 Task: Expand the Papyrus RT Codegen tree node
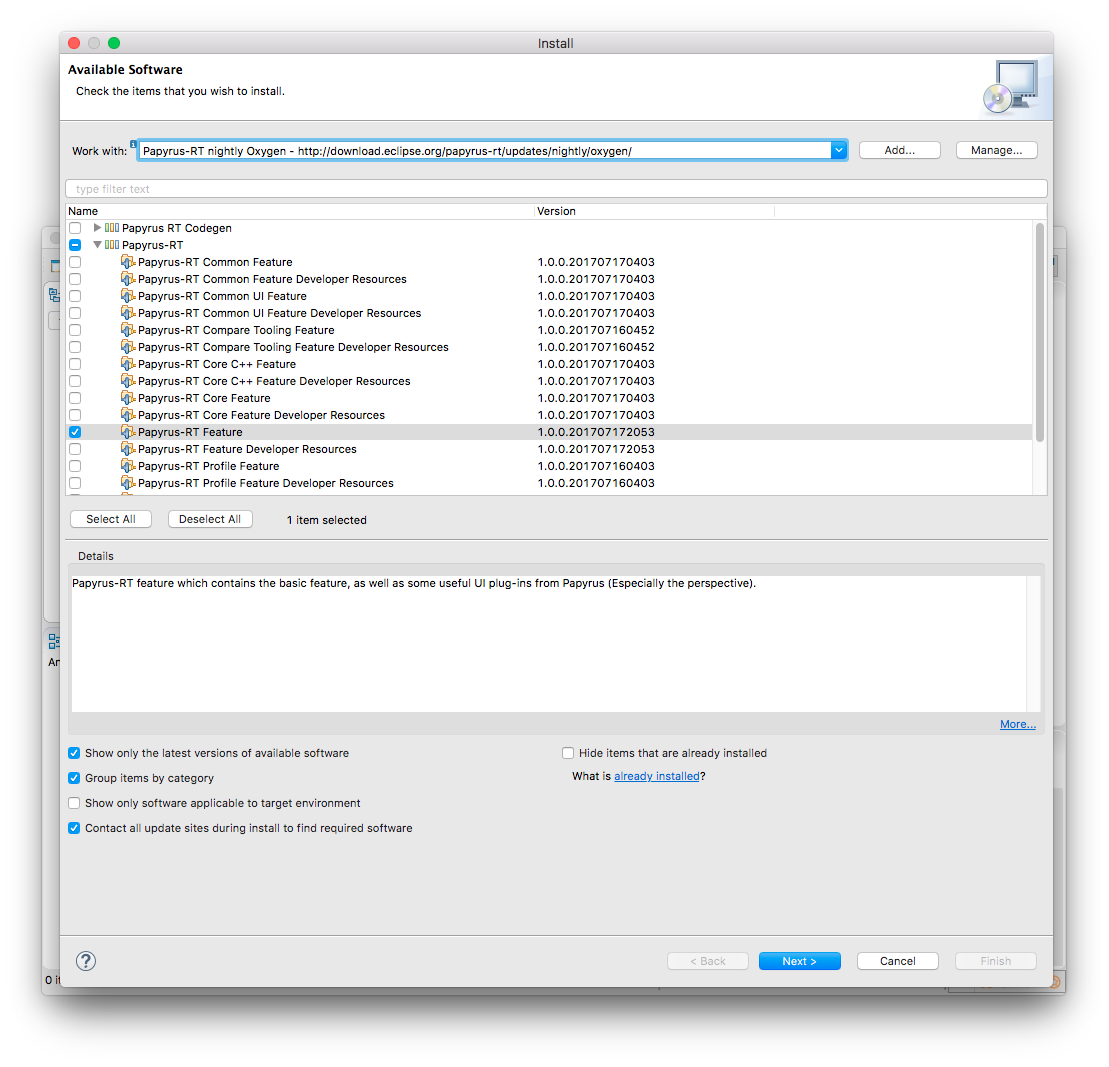pos(96,227)
